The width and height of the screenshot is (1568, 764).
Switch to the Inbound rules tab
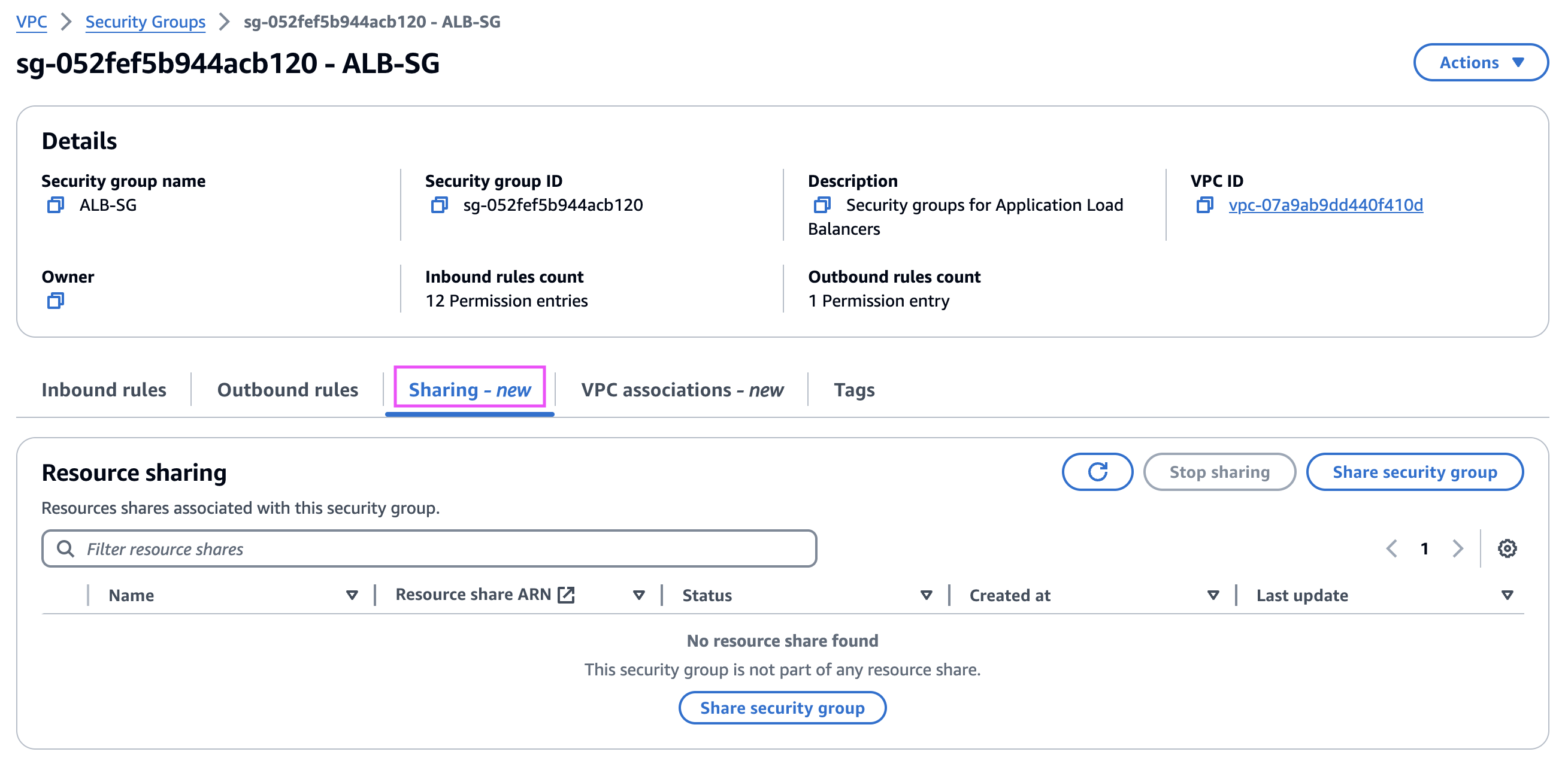click(x=104, y=389)
